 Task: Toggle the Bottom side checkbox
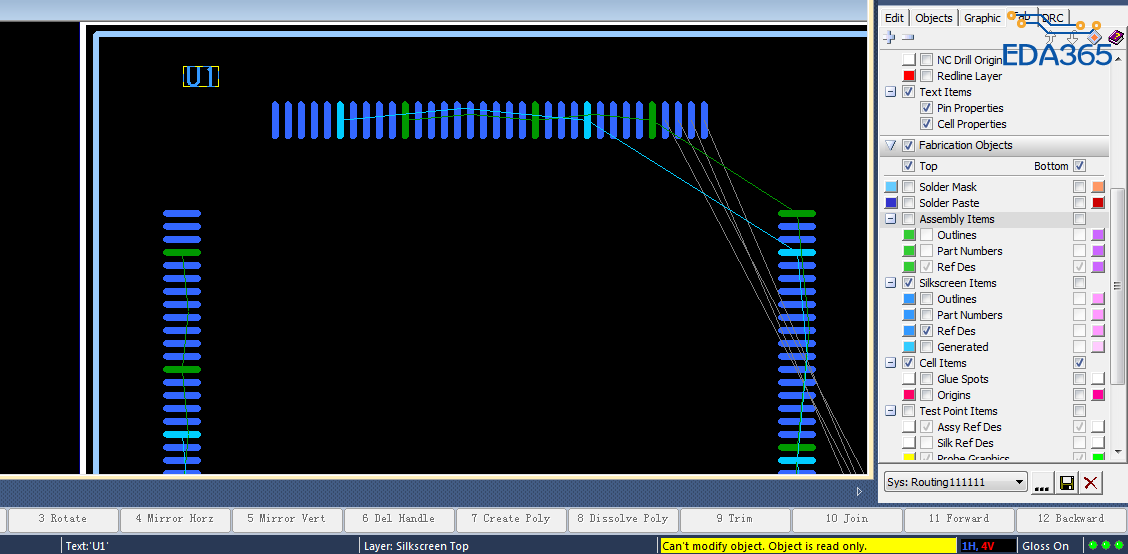click(x=1079, y=166)
